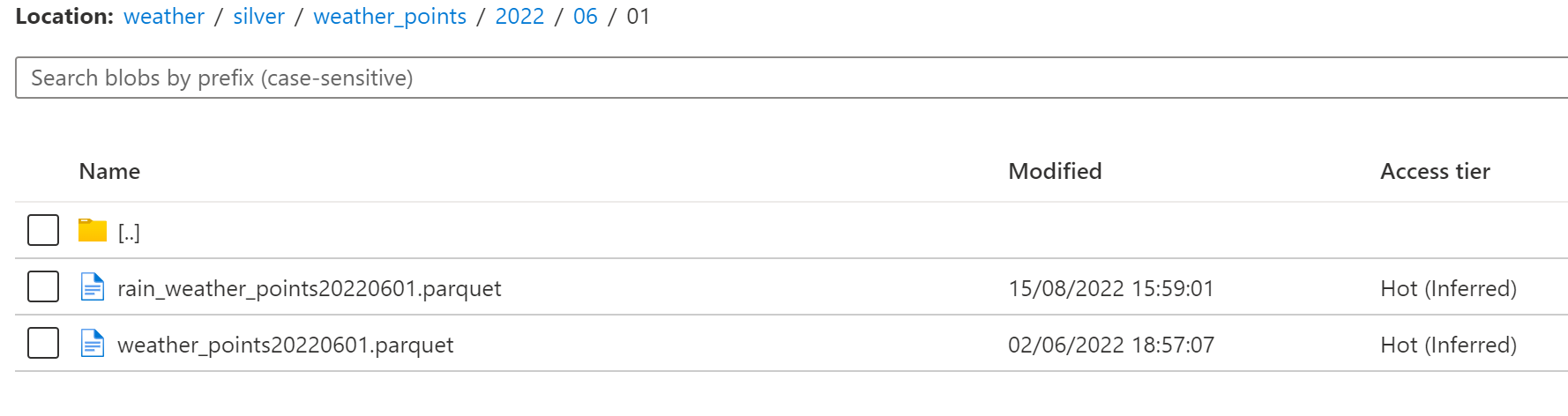The width and height of the screenshot is (1568, 416).
Task: Open the weather_points breadcrumb link
Action: 390,17
